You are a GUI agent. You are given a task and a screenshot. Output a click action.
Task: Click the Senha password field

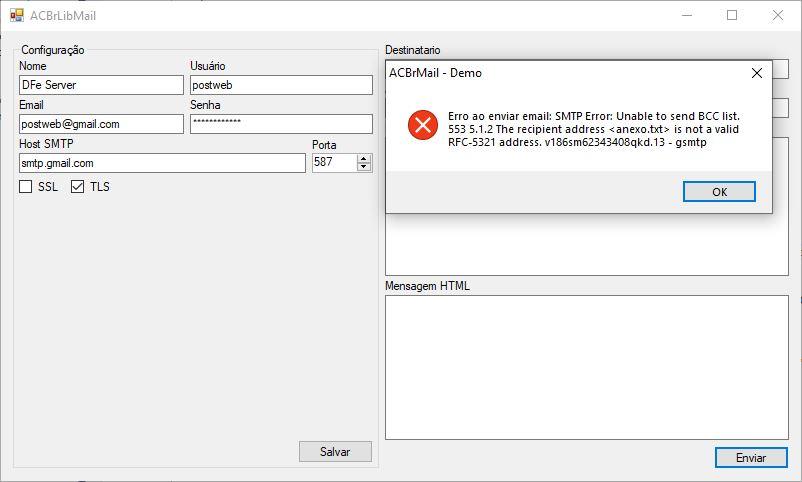281,124
